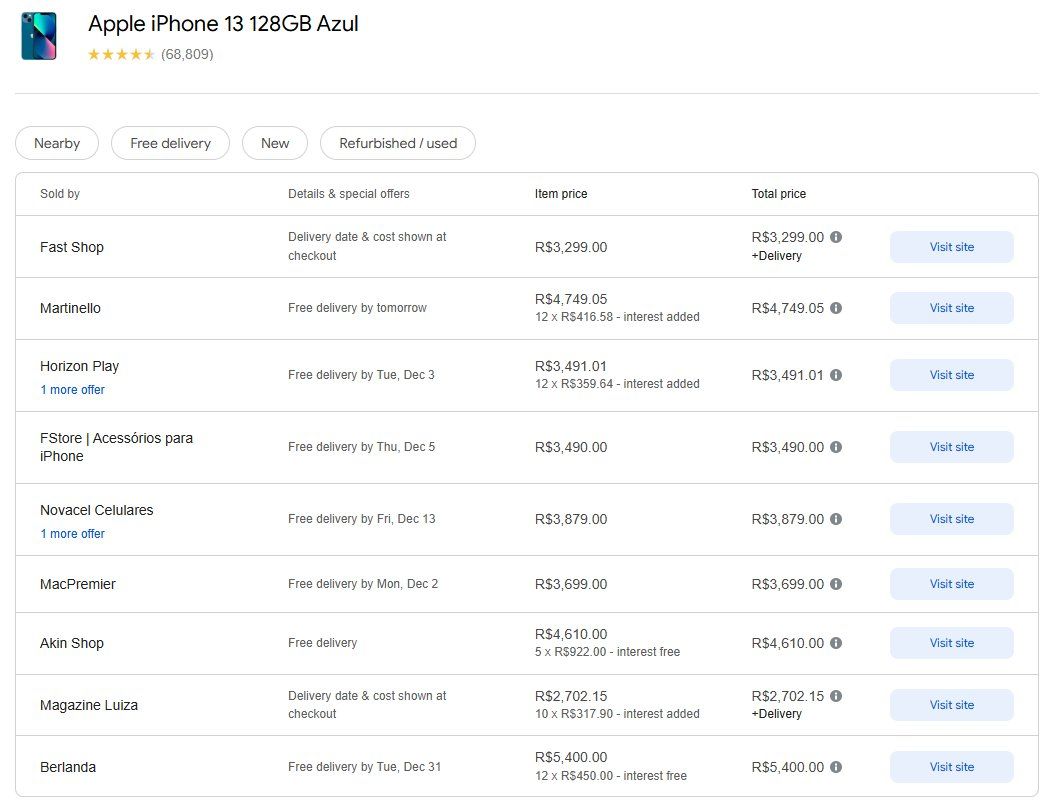Click the Horizon Play seller name

click(x=79, y=366)
